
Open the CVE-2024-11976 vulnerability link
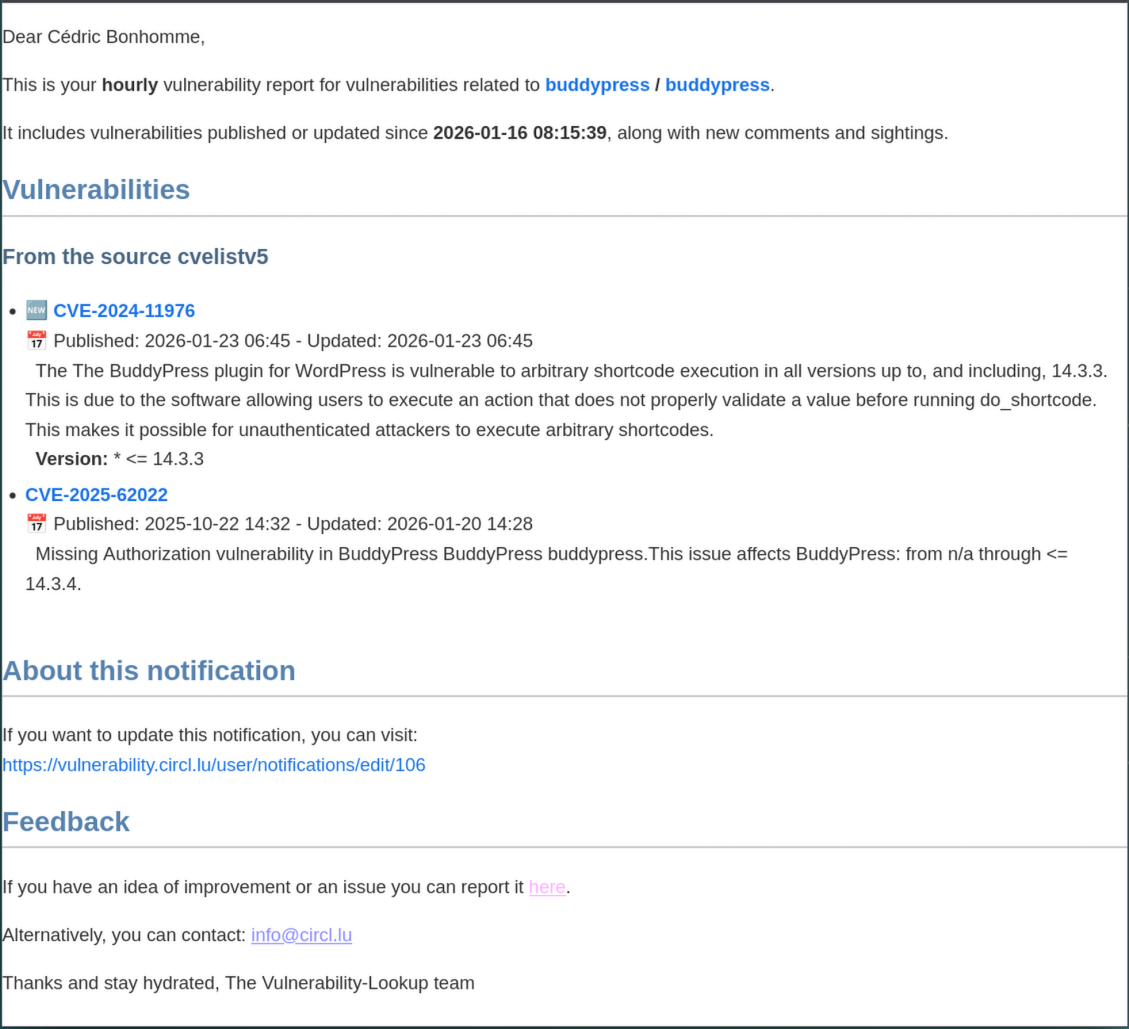coord(124,311)
